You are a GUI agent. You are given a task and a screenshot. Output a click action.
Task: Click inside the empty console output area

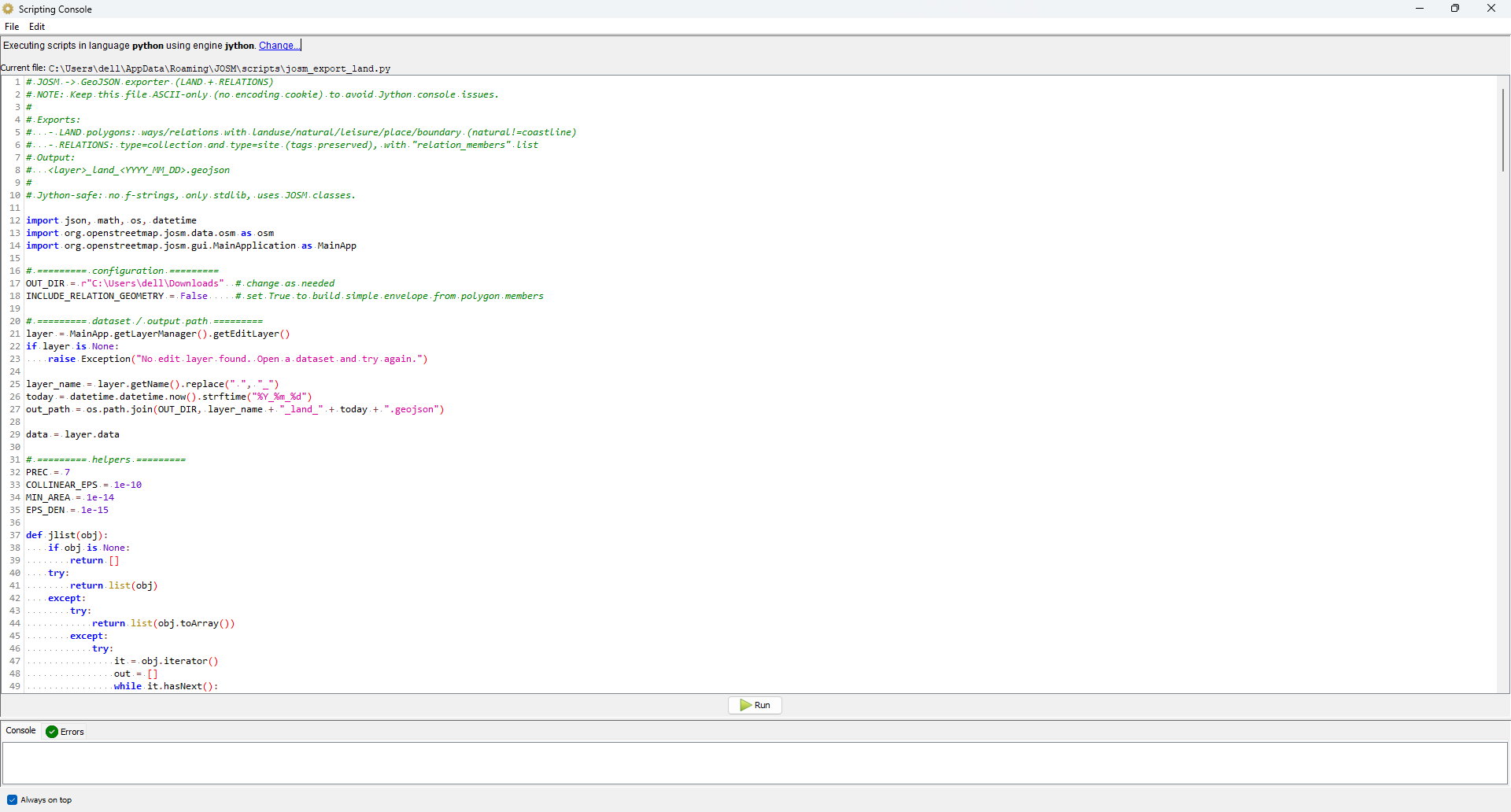pos(754,763)
